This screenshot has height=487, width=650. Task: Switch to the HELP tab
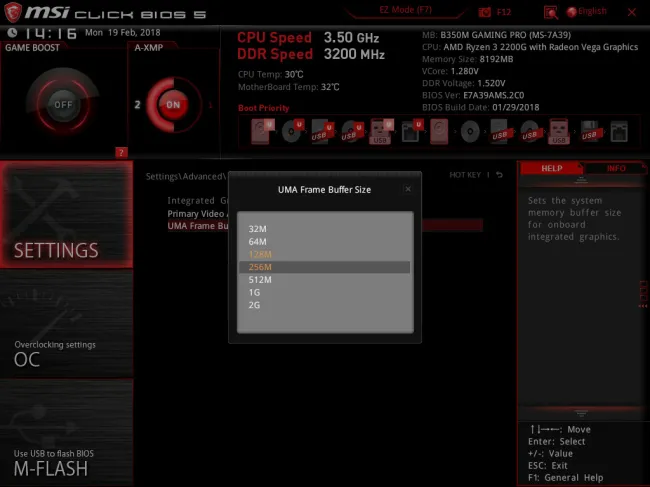[x=552, y=168]
